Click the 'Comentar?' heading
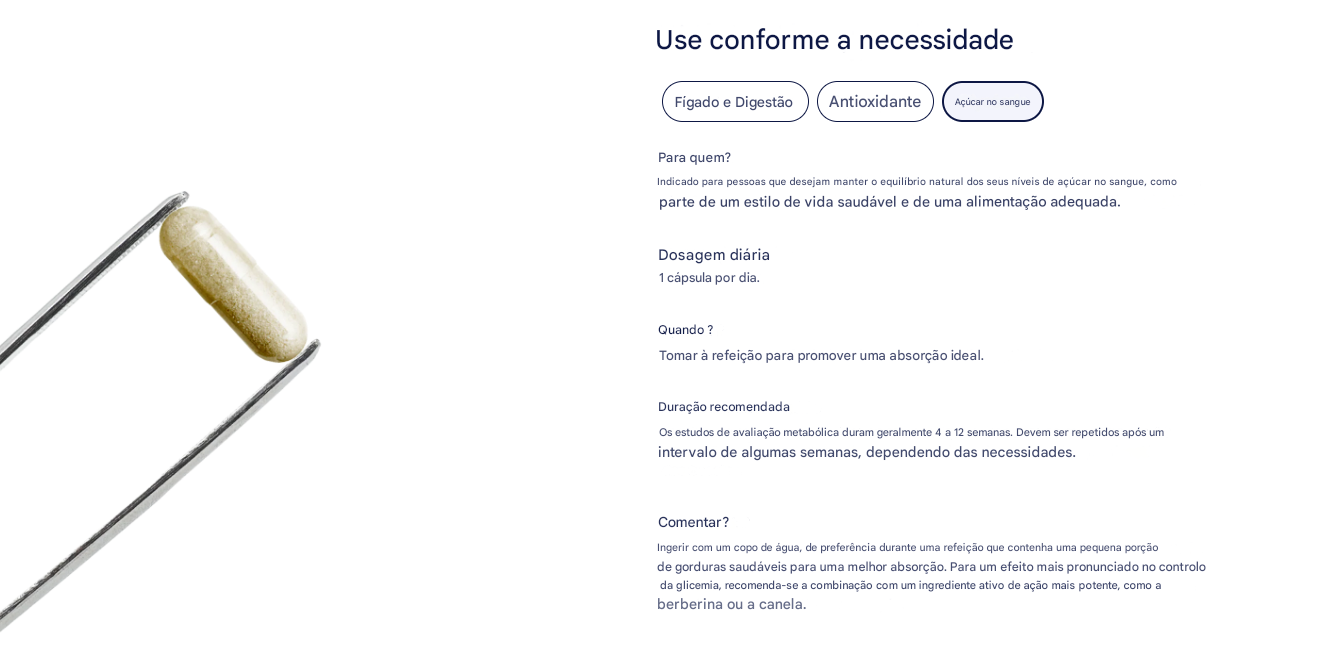 point(693,522)
